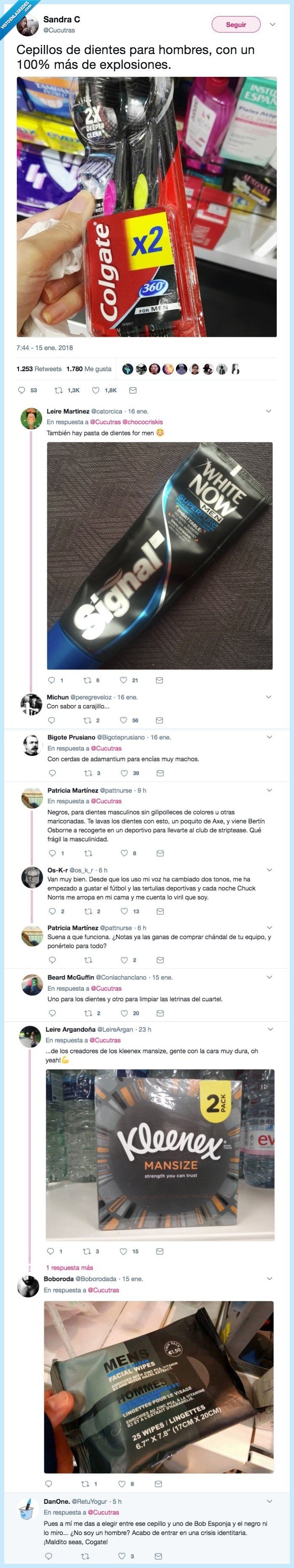The height and width of the screenshot is (1568, 294).
Task: View the 1.253 Retweets list
Action: pos(39,369)
